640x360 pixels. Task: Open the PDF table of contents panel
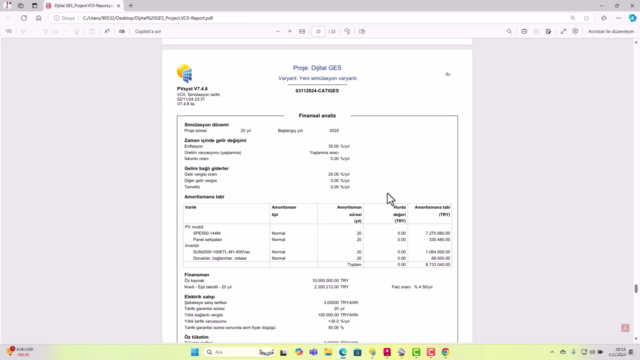pos(9,31)
